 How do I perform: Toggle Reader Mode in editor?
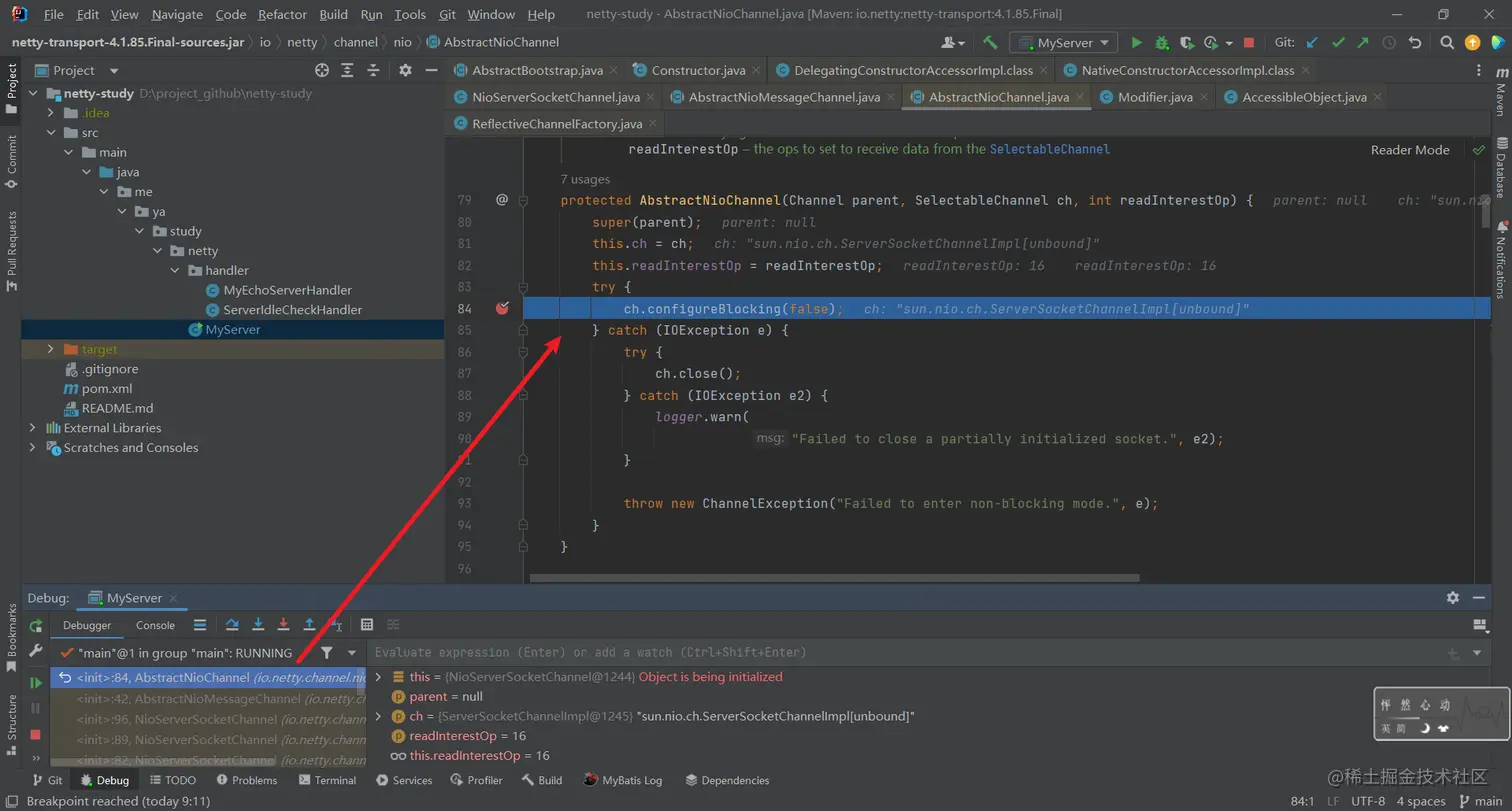pyautogui.click(x=1410, y=150)
